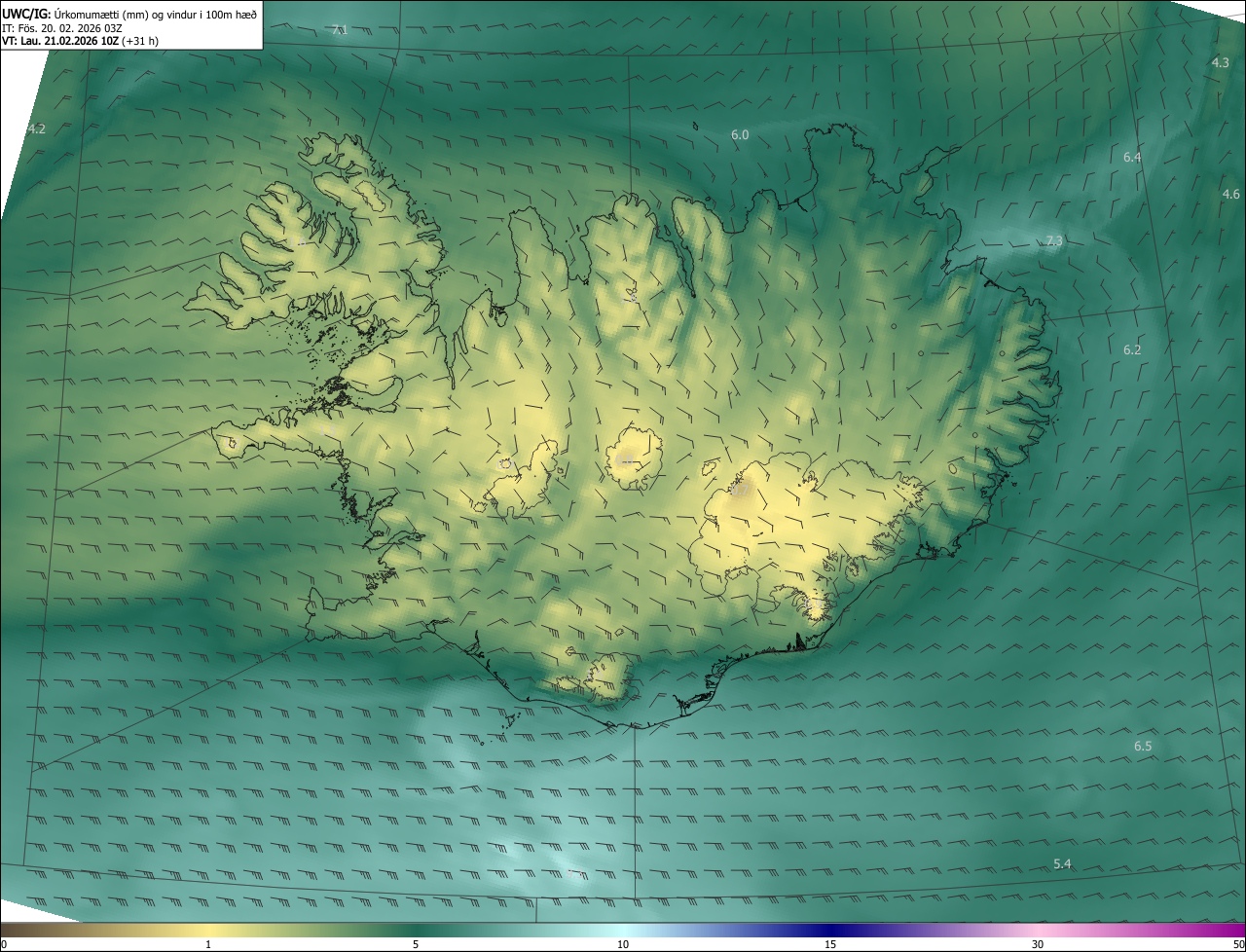Viewport: 1246px width, 952px height.
Task: Click the colour scale tick label 10
Action: (623, 944)
